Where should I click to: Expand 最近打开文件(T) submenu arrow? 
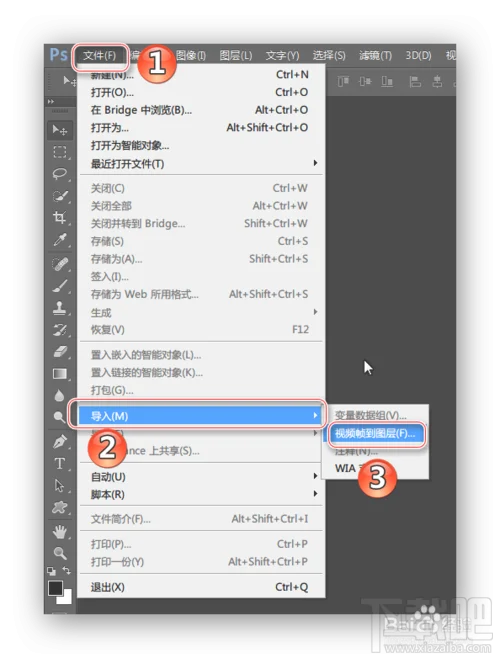click(315, 163)
